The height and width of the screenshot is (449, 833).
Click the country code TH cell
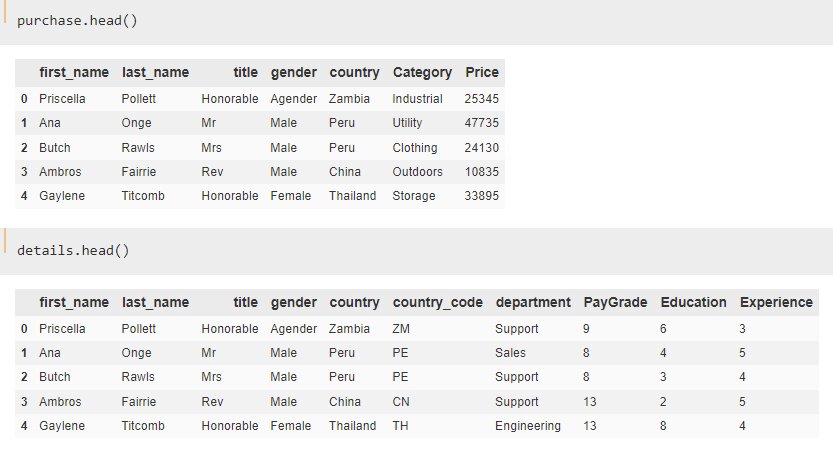(x=401, y=426)
